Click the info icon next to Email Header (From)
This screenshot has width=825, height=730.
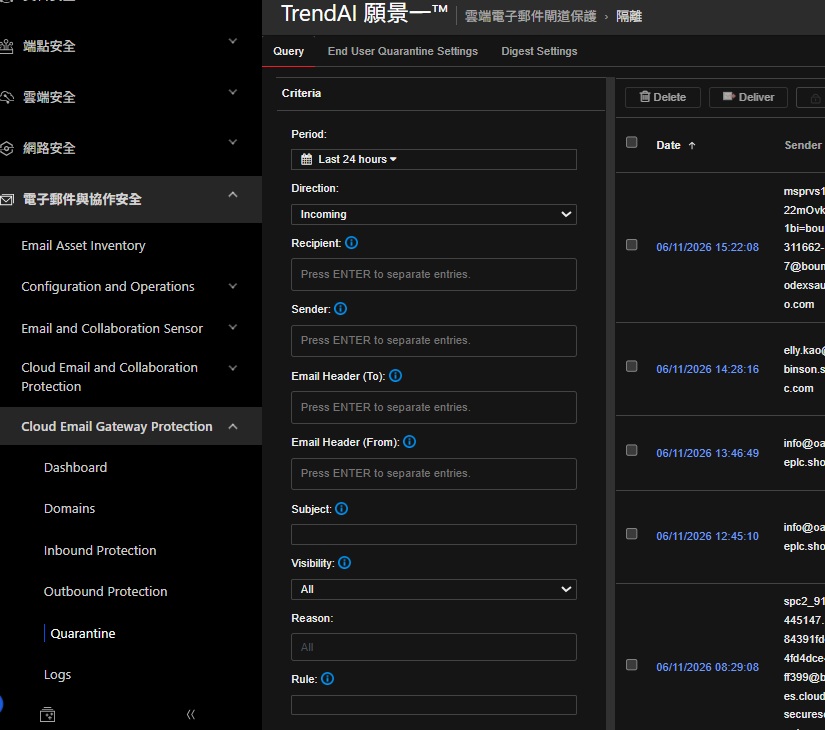(x=409, y=442)
